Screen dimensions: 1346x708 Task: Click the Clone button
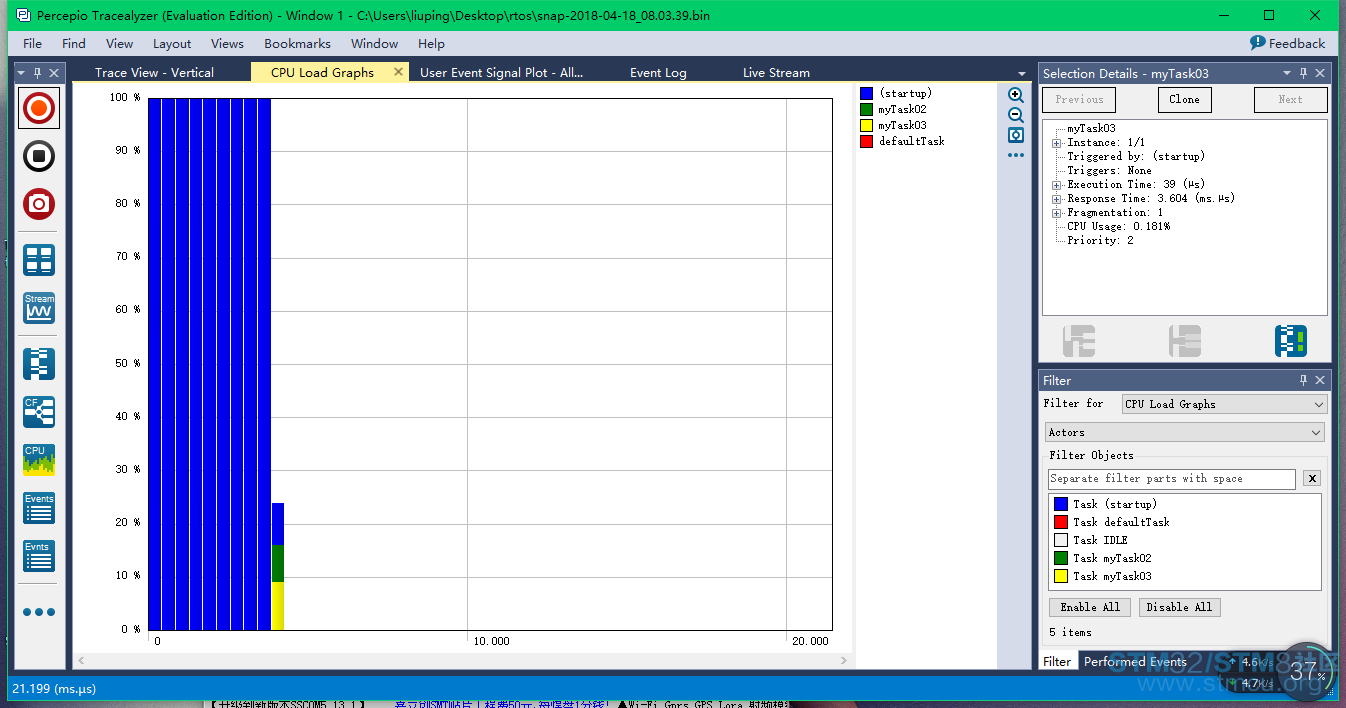point(1184,99)
